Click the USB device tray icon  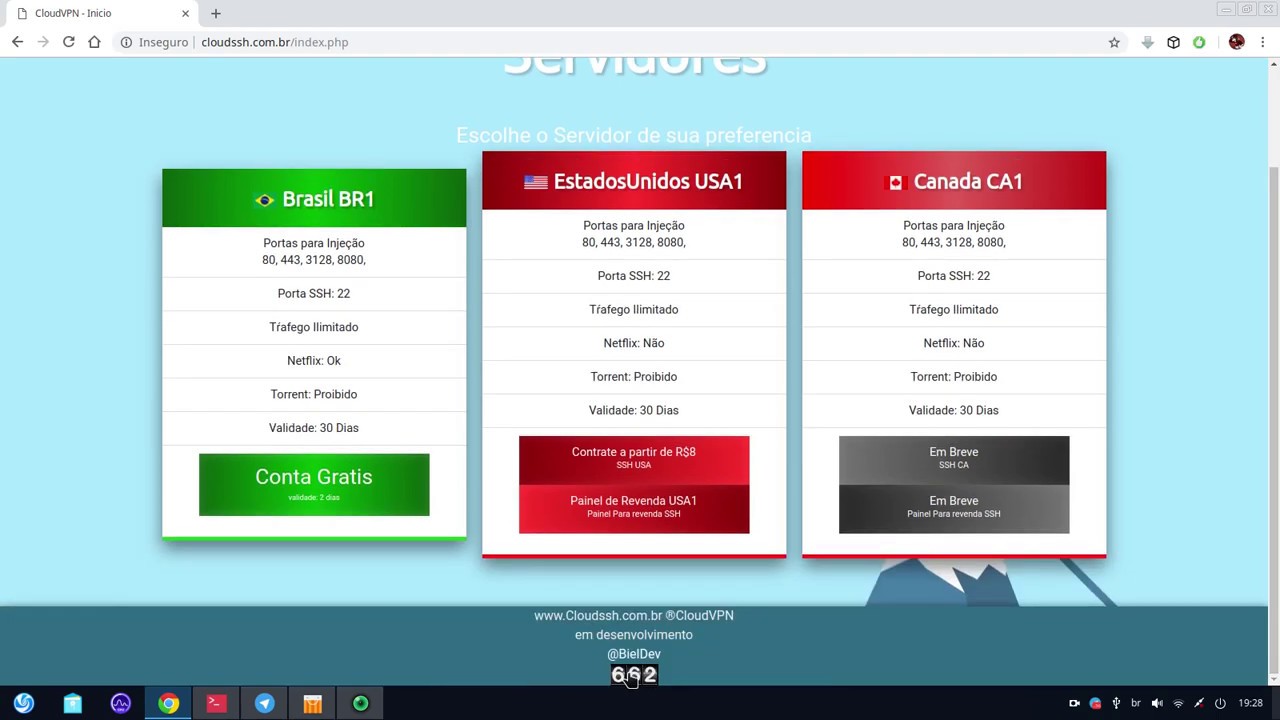[x=1116, y=703]
